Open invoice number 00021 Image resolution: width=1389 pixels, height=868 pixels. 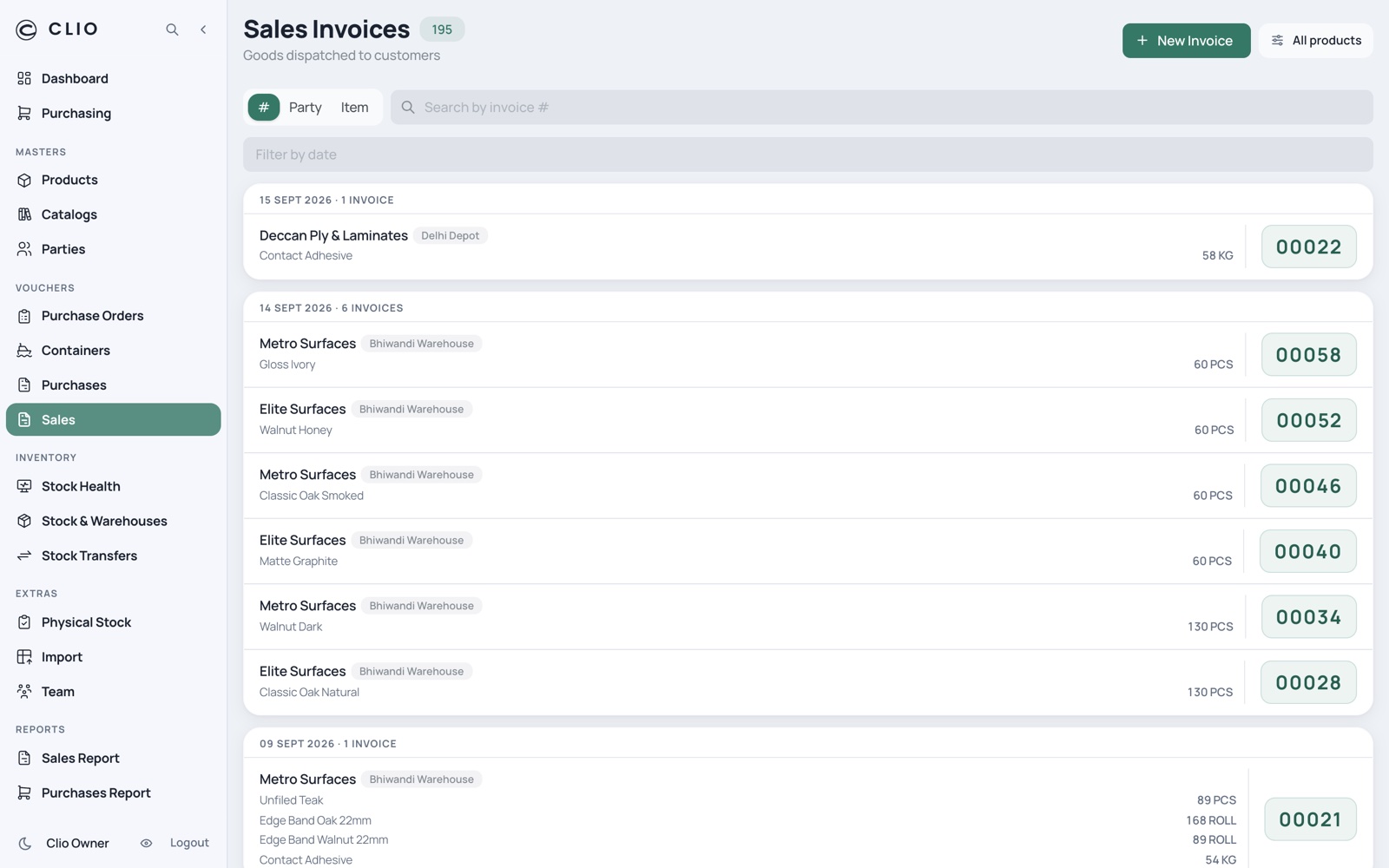click(1310, 819)
